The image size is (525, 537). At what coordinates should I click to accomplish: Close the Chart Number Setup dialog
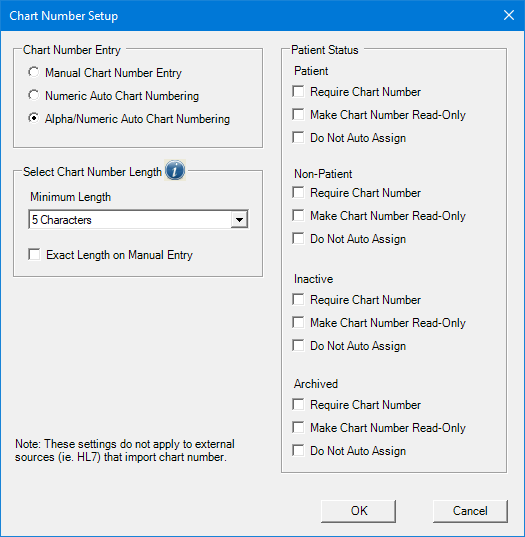tap(509, 15)
